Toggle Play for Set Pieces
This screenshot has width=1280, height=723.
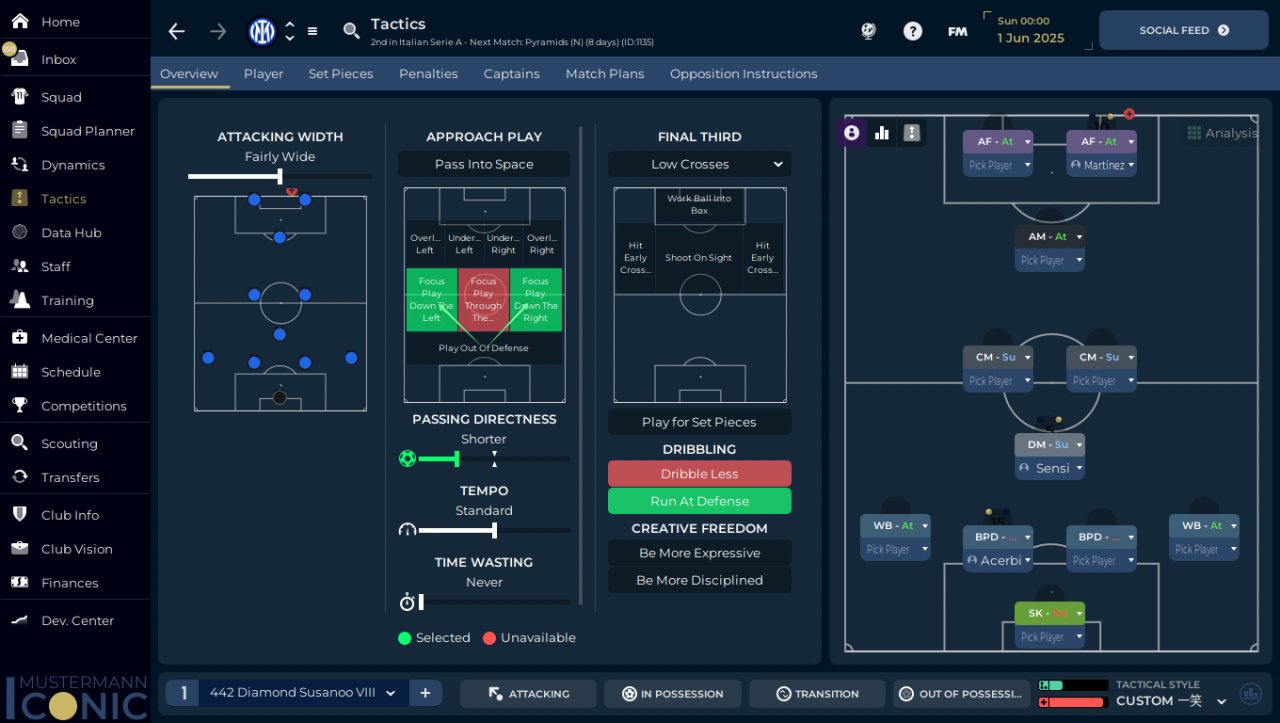[x=699, y=422]
